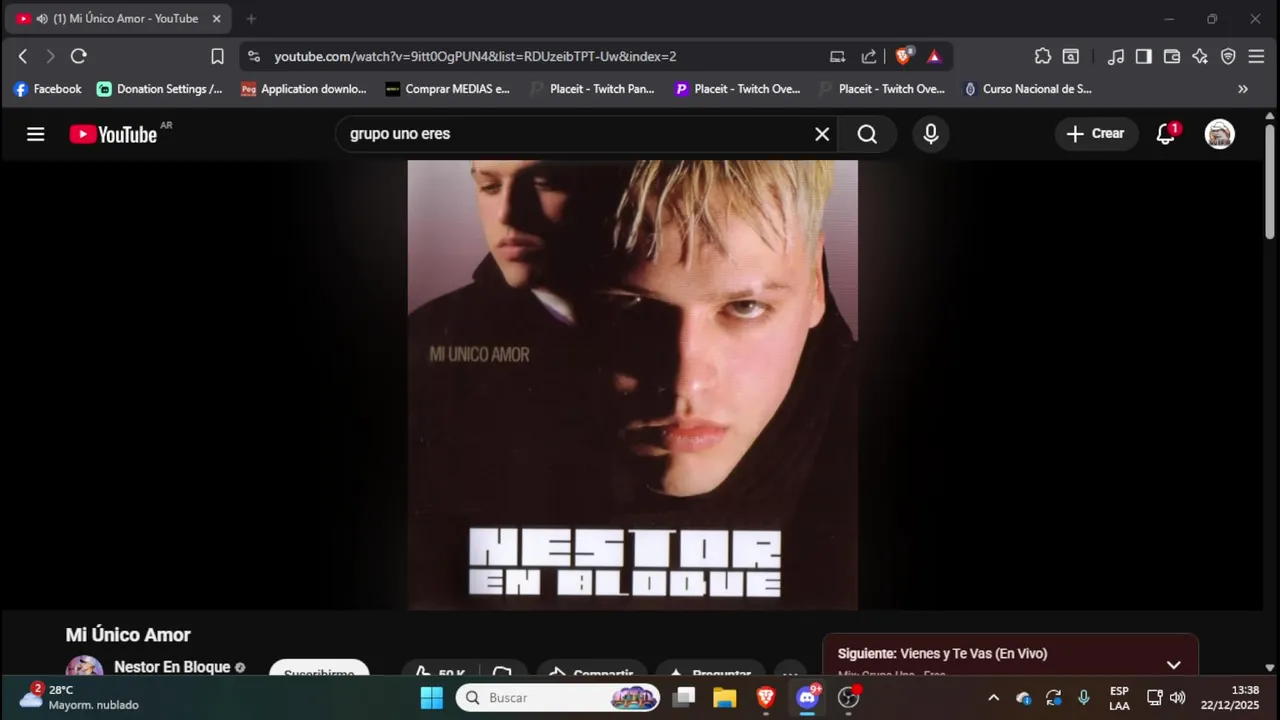
Task: Open the Crear menu
Action: (1096, 134)
